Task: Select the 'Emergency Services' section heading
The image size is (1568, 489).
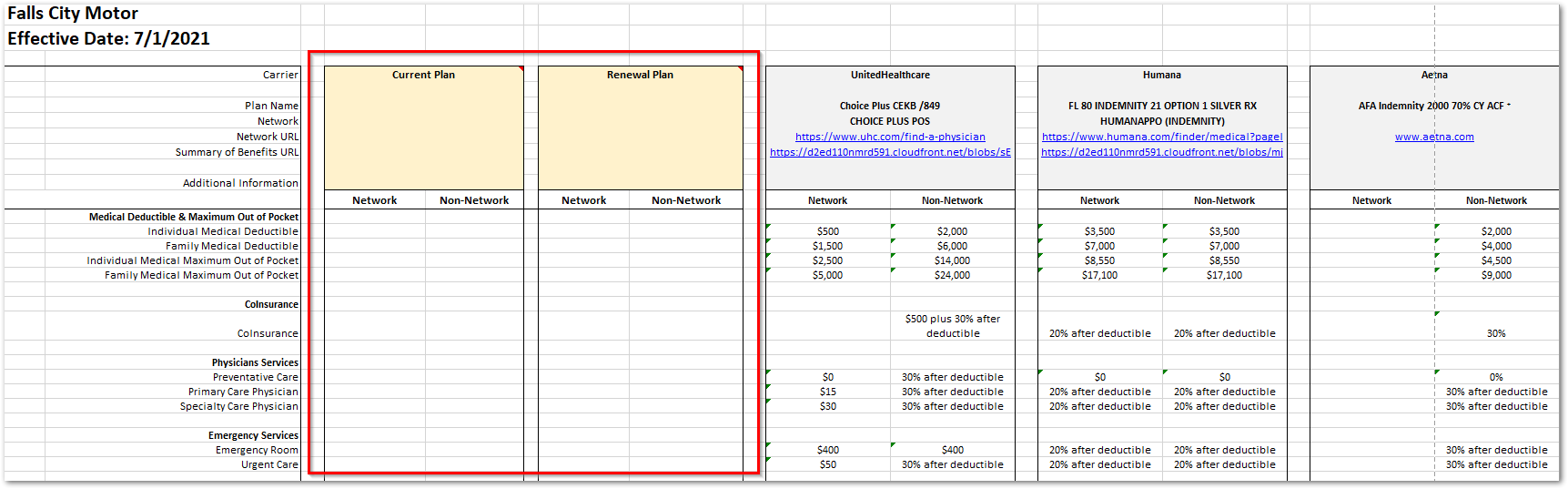Action: tap(253, 435)
